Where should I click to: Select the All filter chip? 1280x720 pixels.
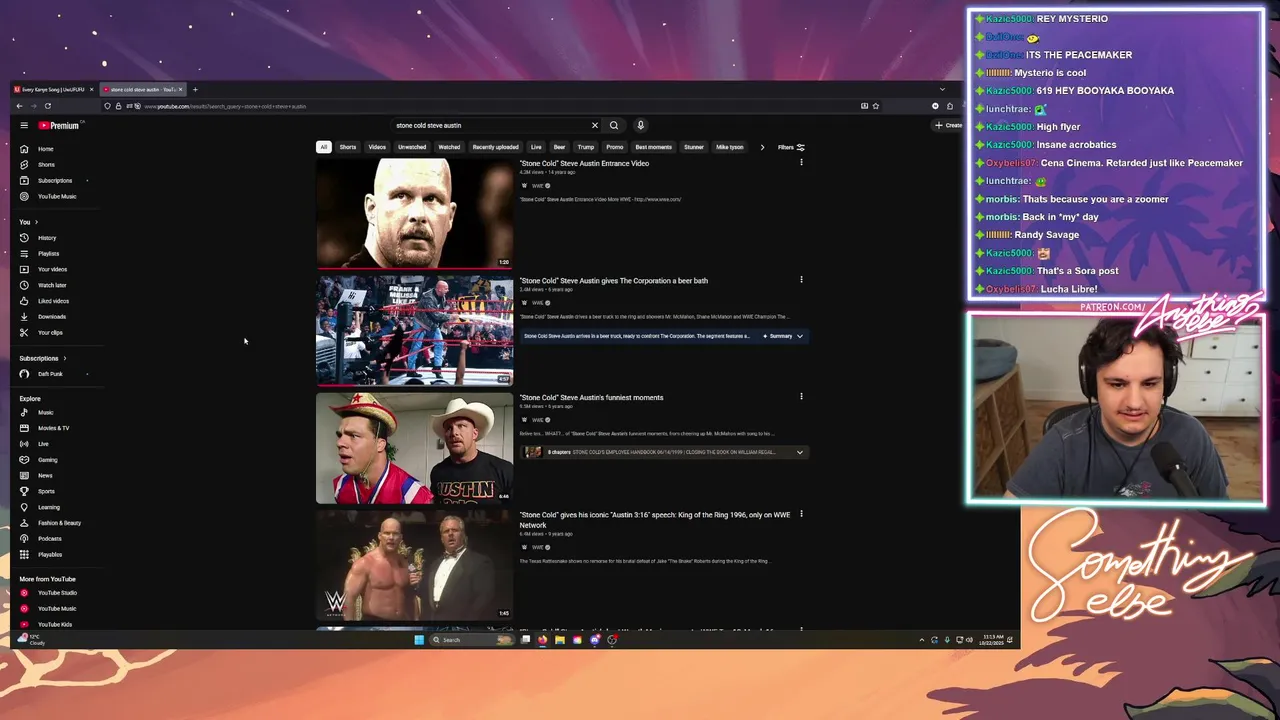323,147
